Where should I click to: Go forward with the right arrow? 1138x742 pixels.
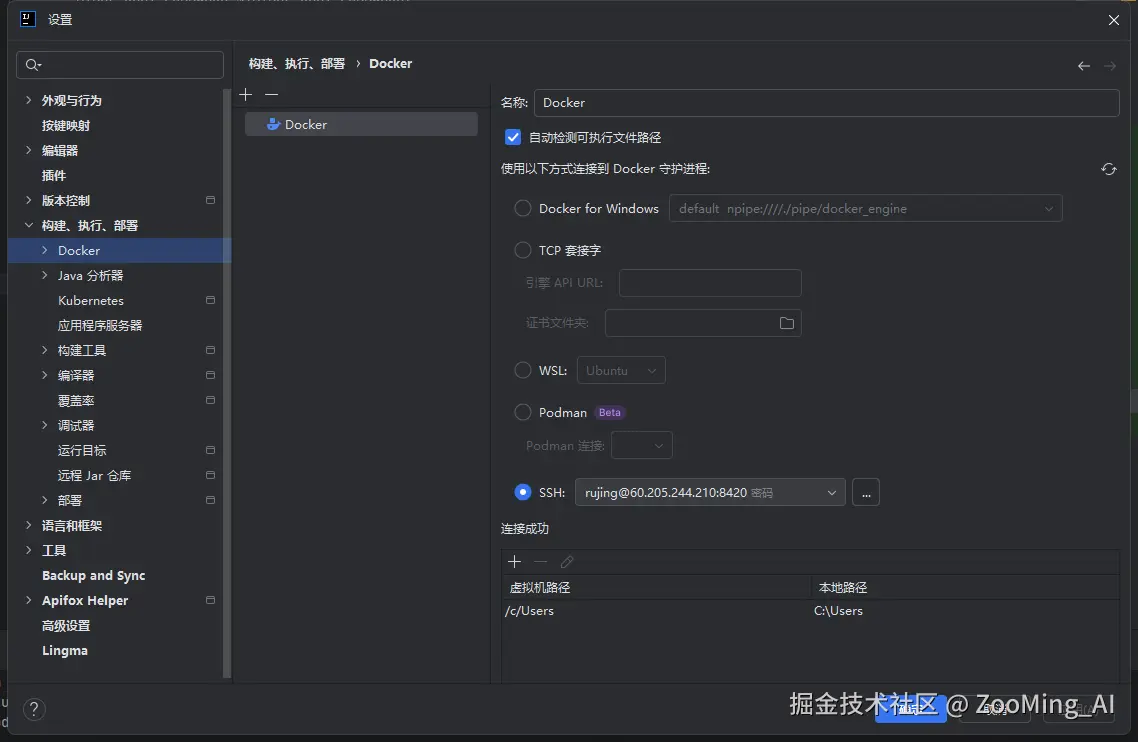click(1110, 66)
